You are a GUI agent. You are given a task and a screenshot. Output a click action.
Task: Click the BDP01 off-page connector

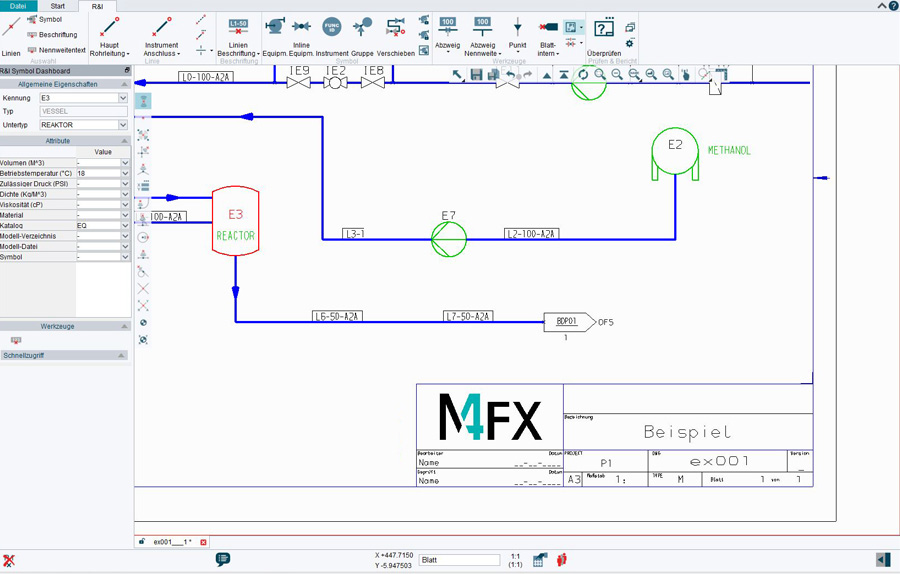coord(569,322)
